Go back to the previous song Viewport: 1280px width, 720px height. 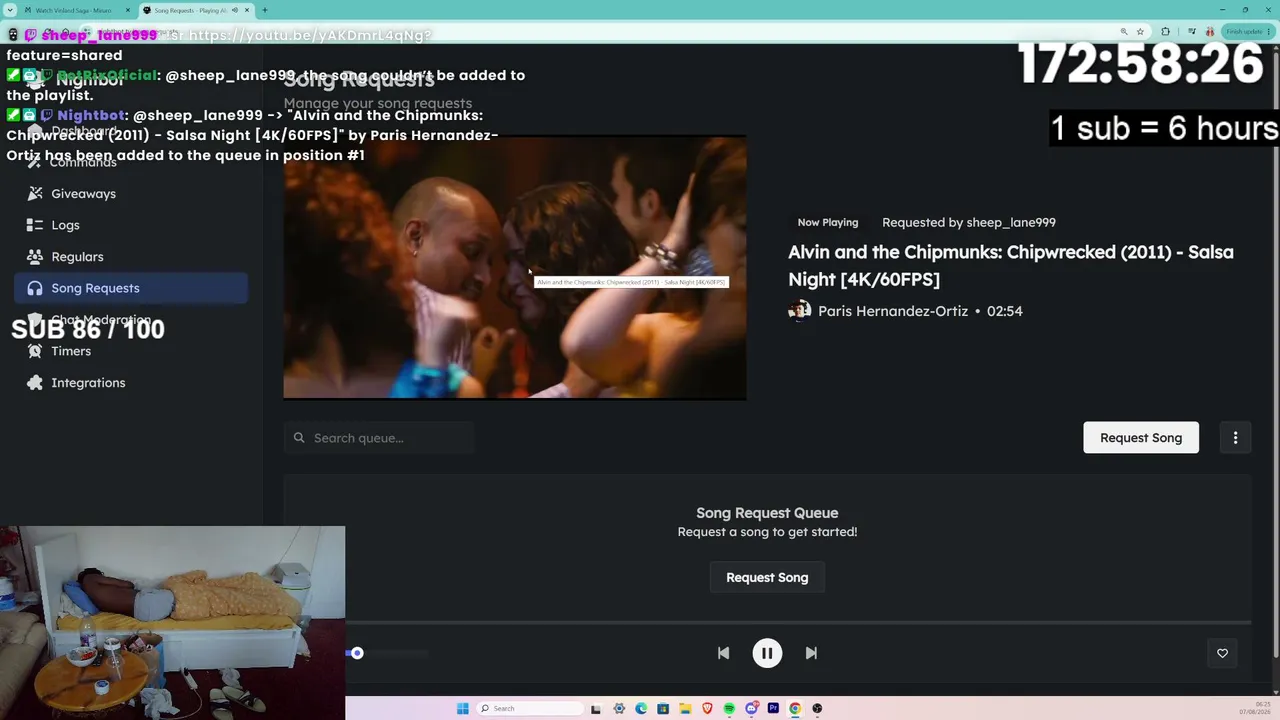pos(723,653)
